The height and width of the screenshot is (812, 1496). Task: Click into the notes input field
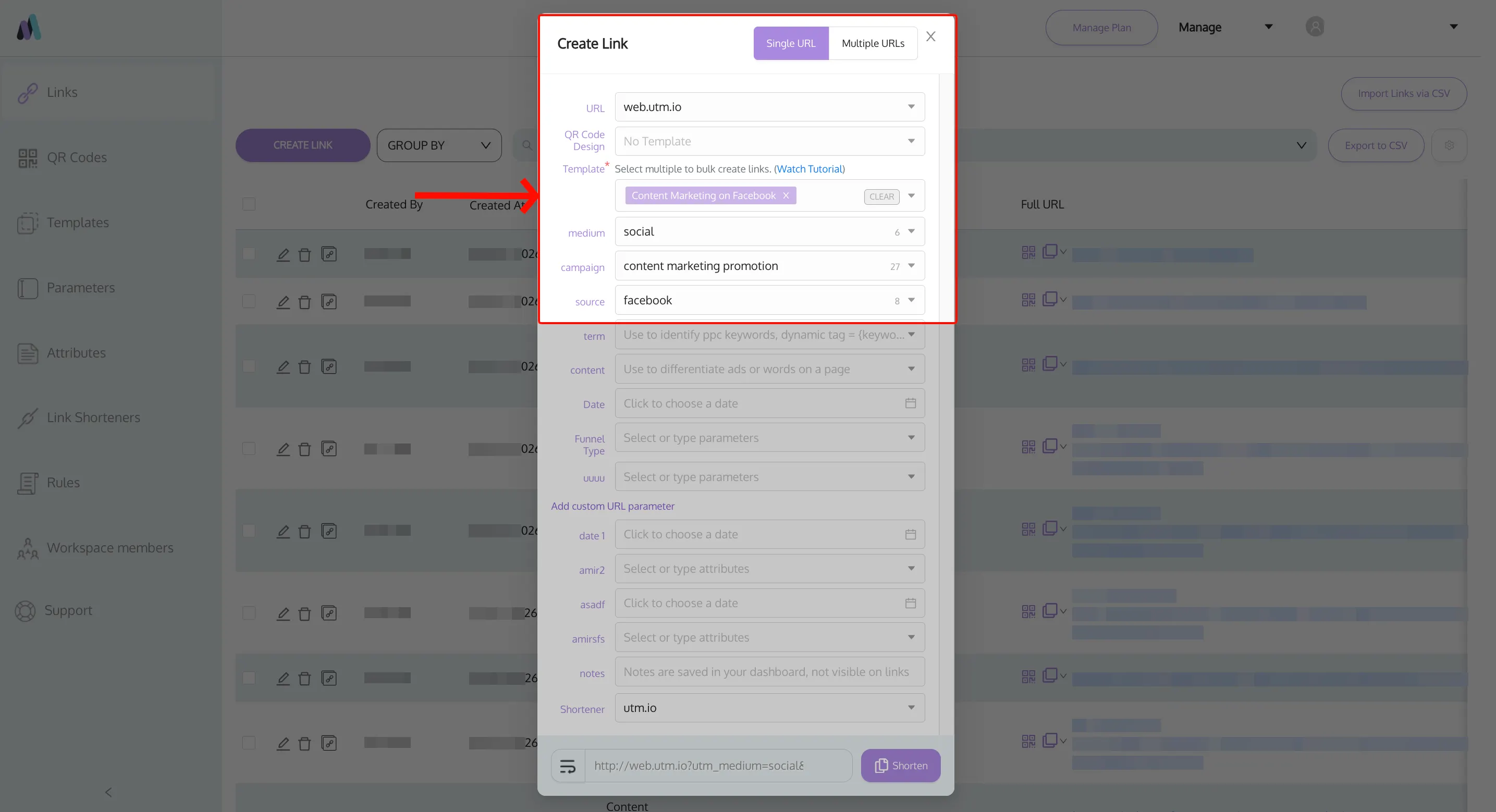coord(769,672)
